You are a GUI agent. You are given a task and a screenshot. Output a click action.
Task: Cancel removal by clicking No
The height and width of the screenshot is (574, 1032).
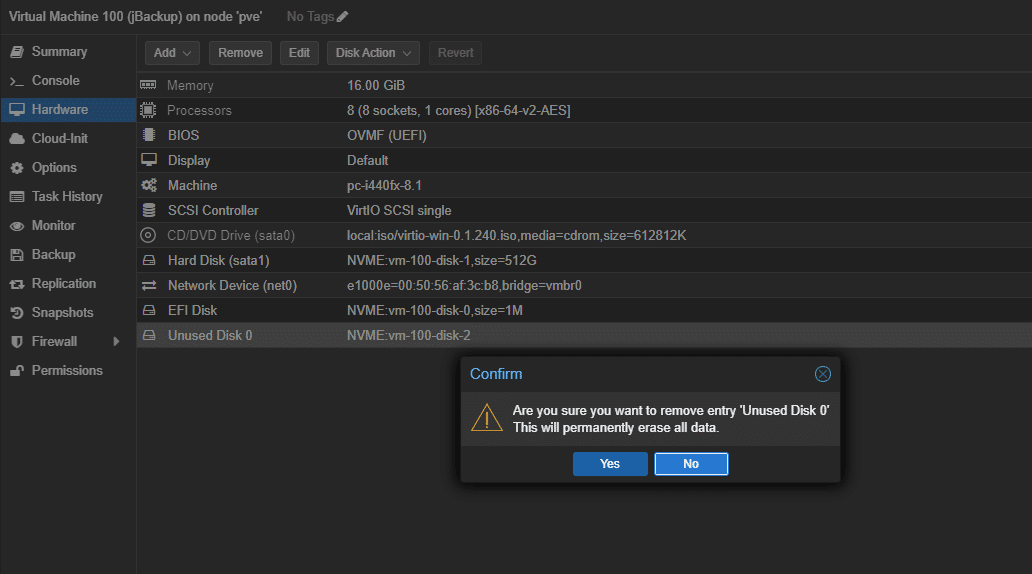click(691, 464)
